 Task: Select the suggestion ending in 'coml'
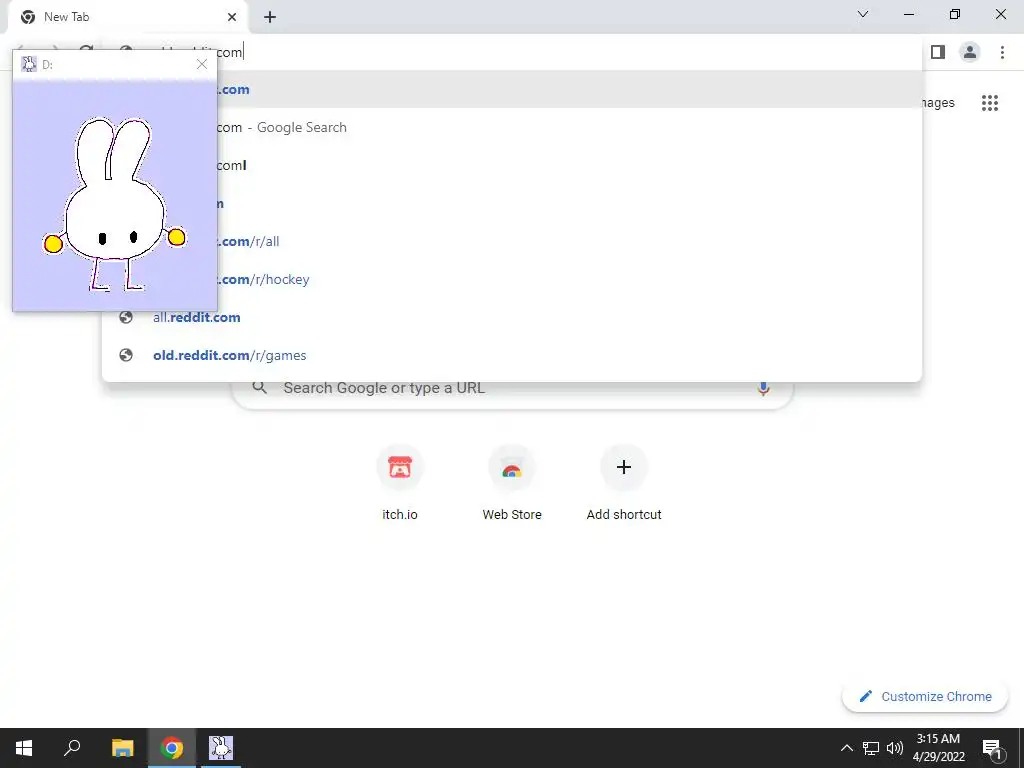(512, 165)
